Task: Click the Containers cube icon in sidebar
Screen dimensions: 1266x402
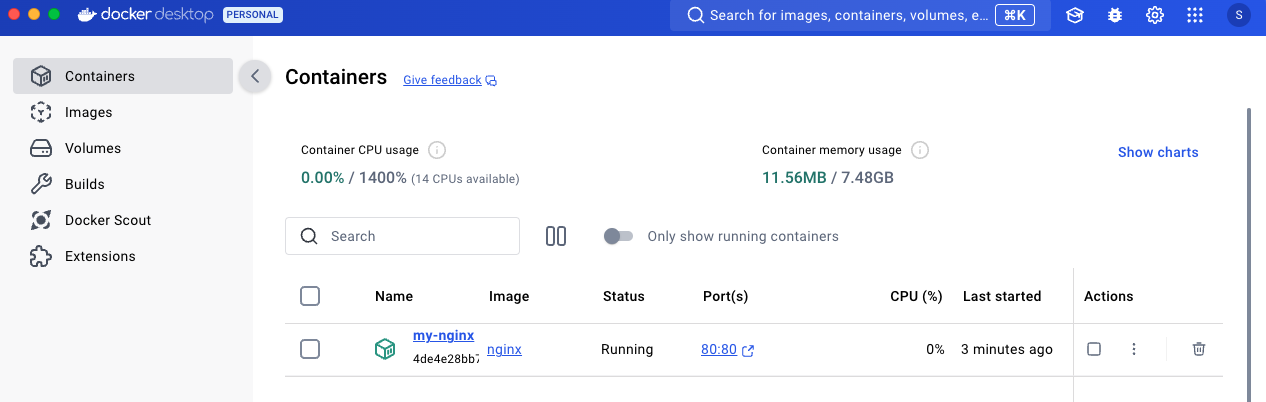Action: coord(41,76)
